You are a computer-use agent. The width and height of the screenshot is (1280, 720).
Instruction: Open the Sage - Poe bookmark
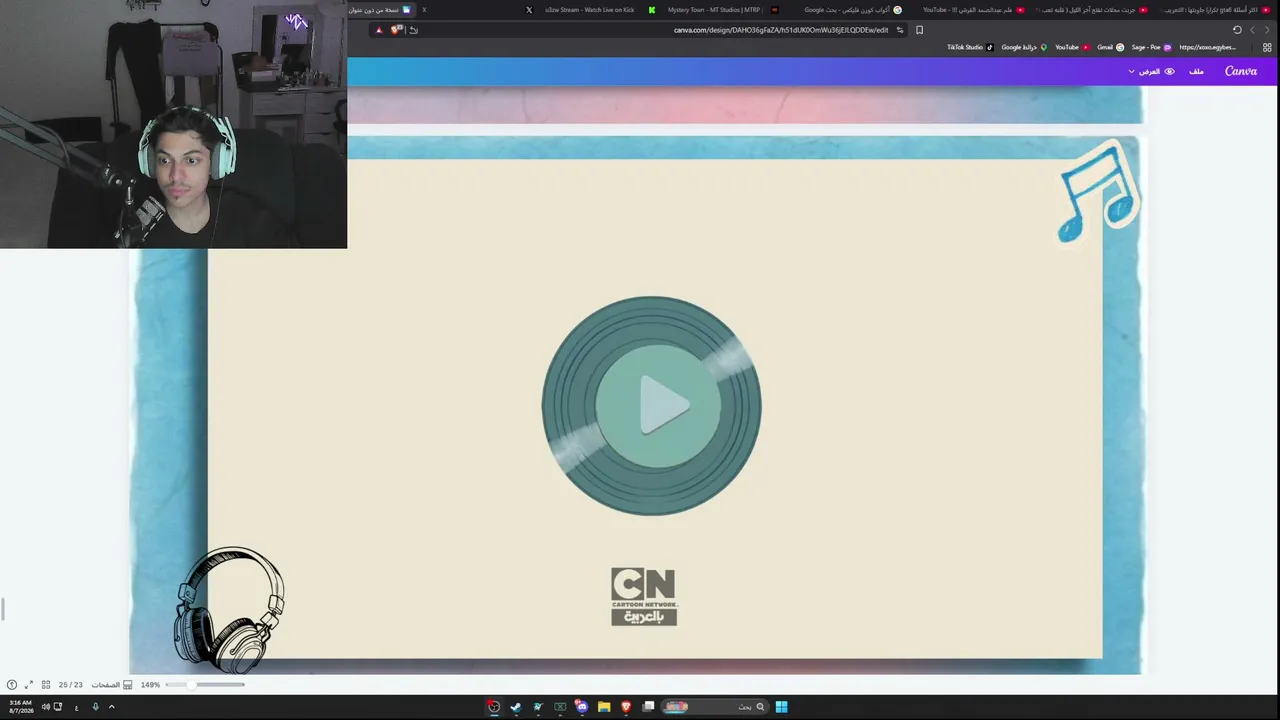click(x=1151, y=47)
